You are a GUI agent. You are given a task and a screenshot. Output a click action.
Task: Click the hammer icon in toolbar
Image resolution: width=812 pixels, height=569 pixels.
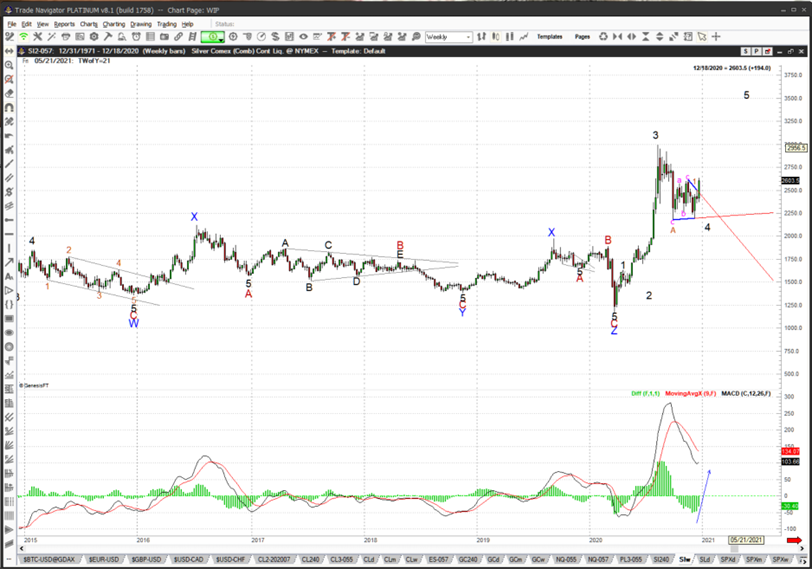coord(108,37)
